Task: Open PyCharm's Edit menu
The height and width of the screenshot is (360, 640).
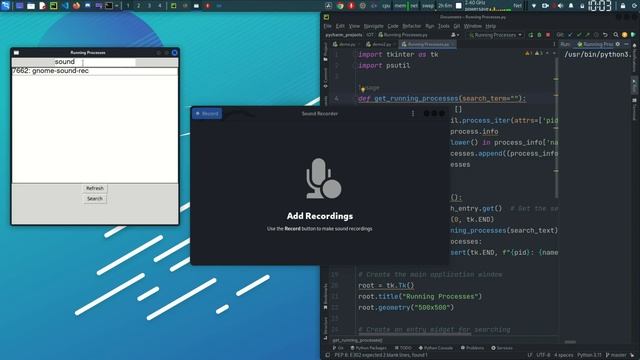Action: pos(340,26)
